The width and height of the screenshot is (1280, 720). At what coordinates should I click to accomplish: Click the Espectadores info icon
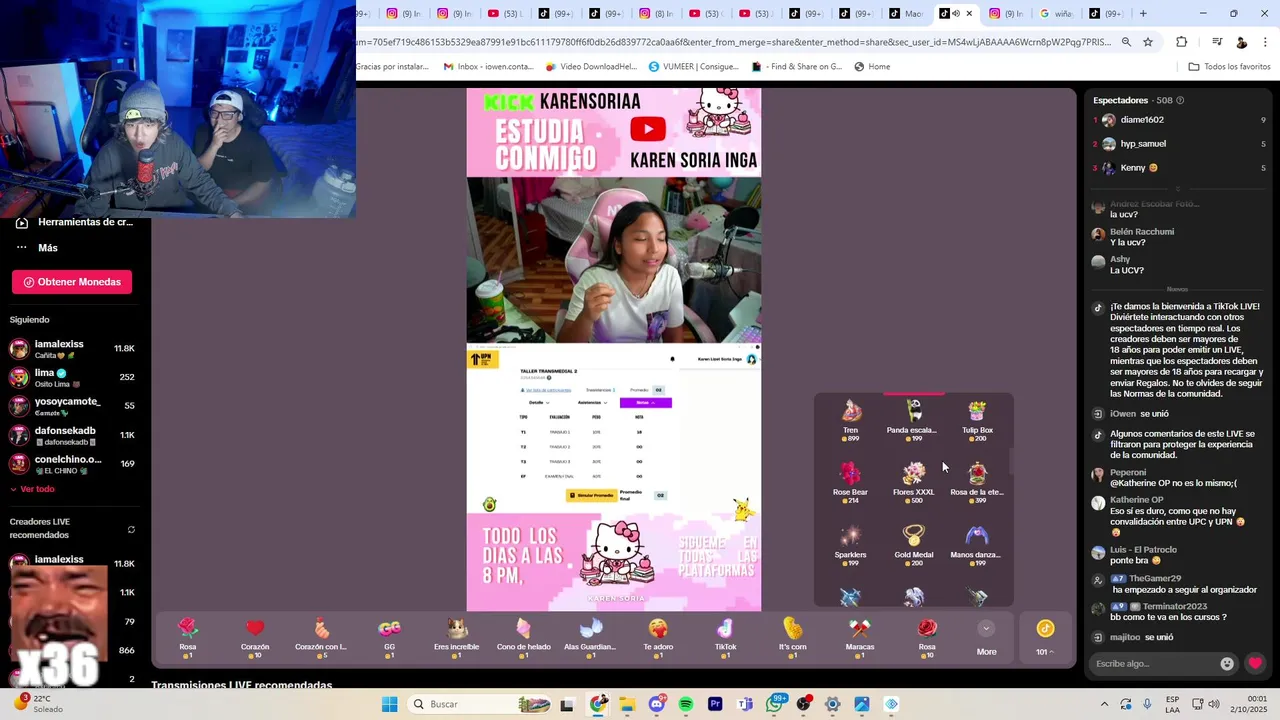[1180, 100]
